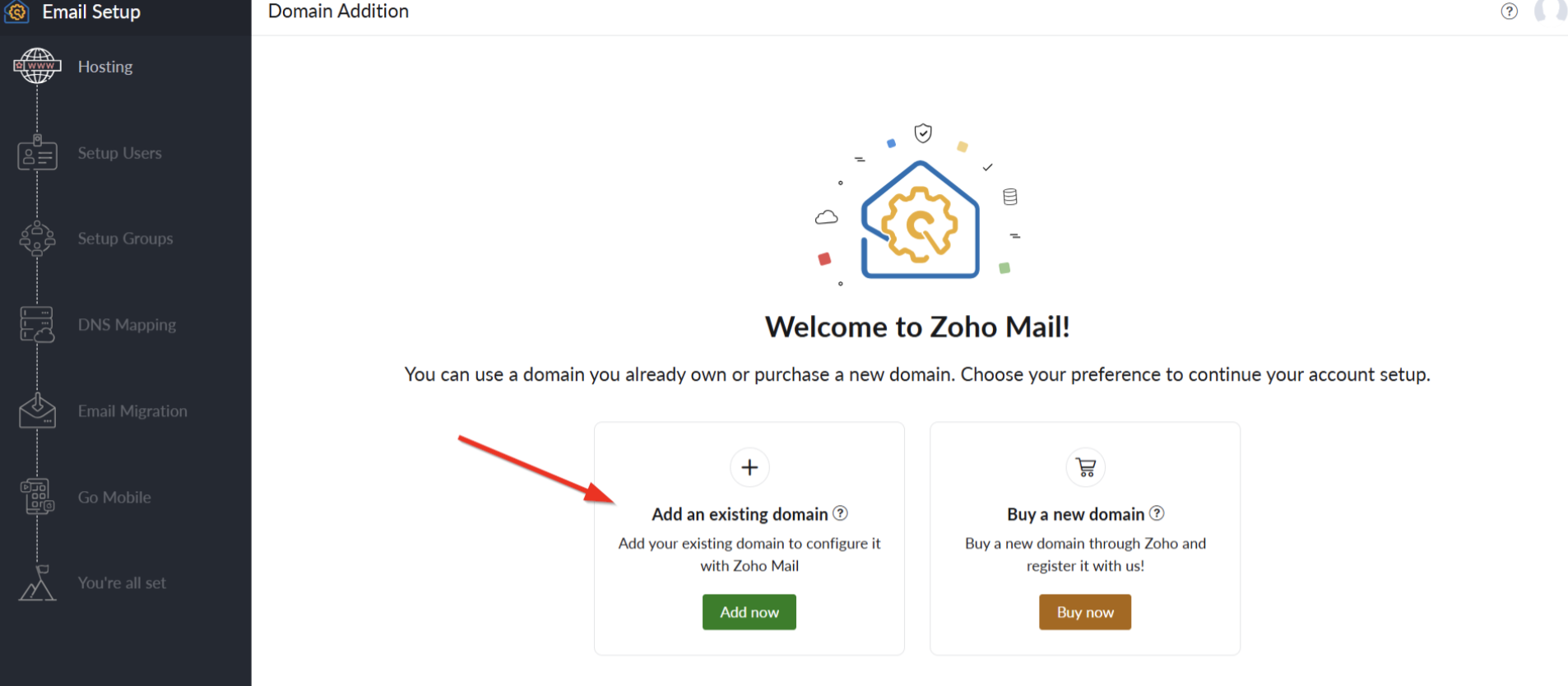
Task: Go to DNS Mapping step
Action: point(127,325)
